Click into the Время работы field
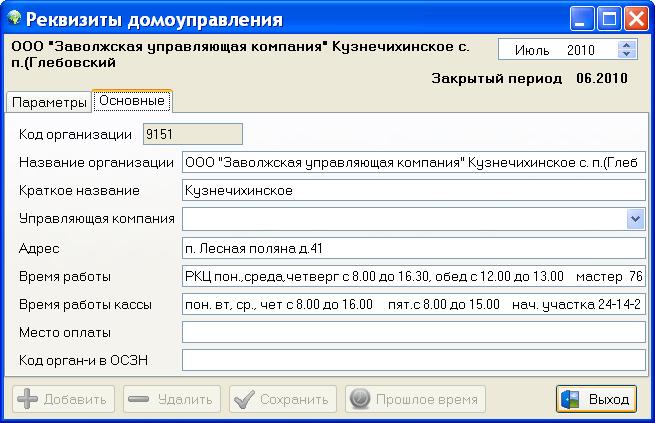Screen dimensions: 655x423 [x=413, y=275]
